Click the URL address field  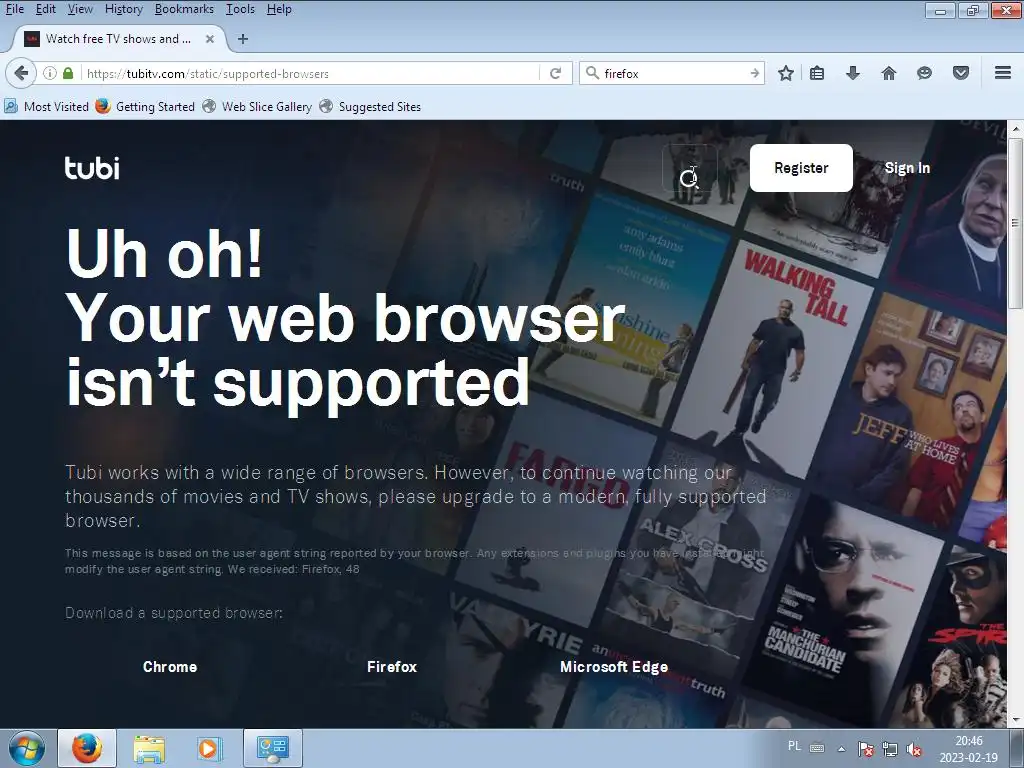point(310,73)
